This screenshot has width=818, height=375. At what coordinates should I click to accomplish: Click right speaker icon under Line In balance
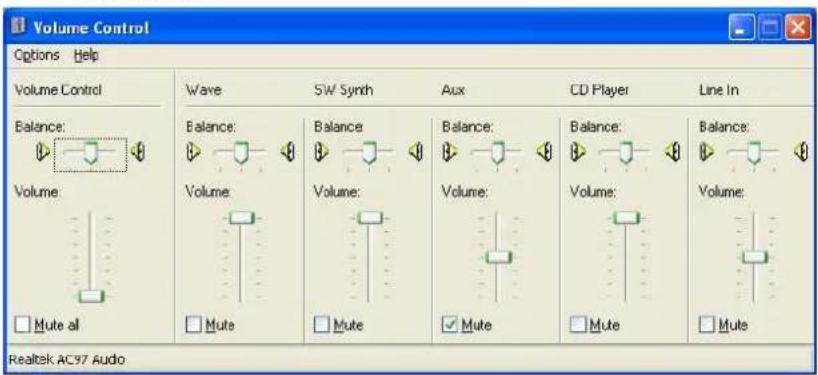(800, 151)
